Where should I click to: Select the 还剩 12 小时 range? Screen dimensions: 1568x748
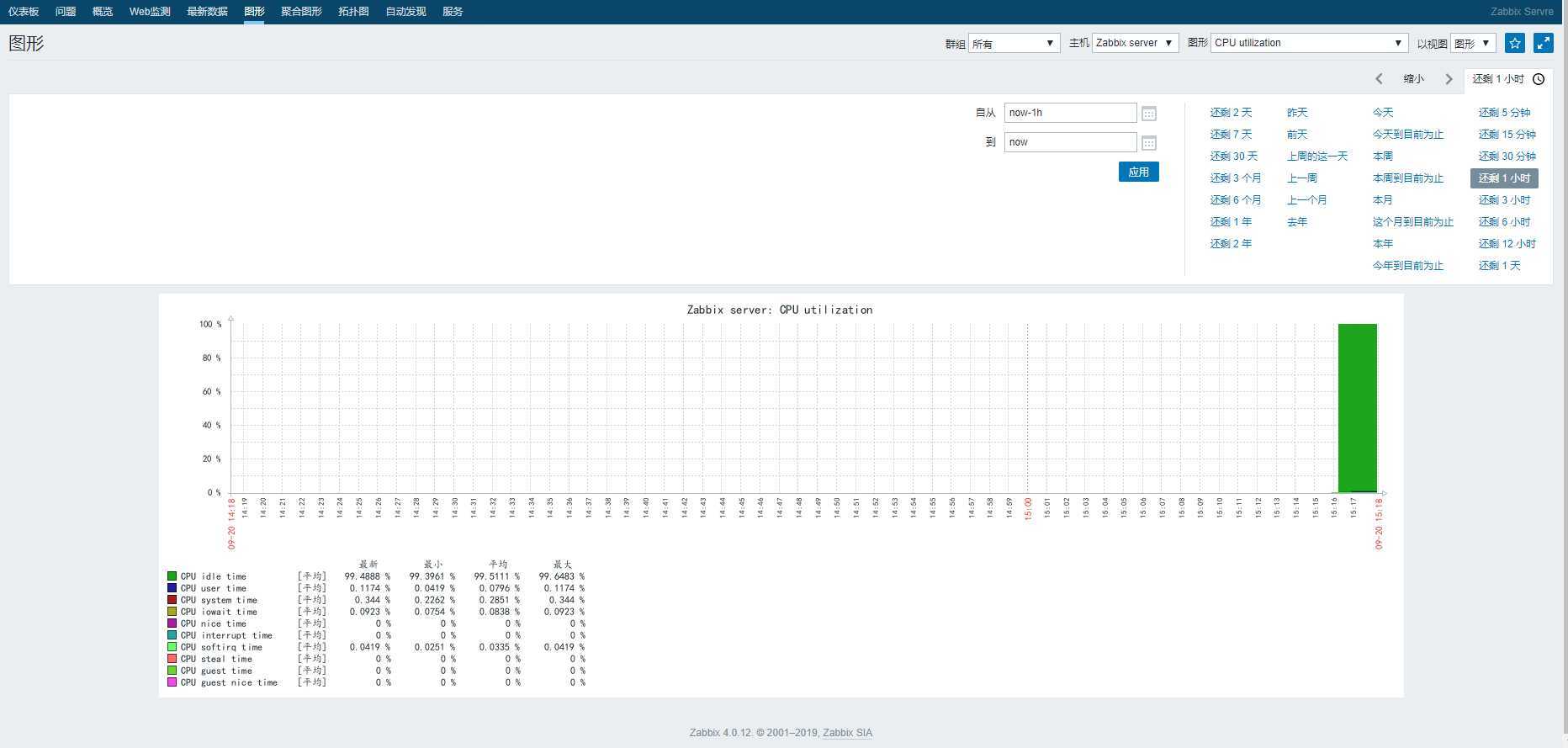pyautogui.click(x=1507, y=244)
